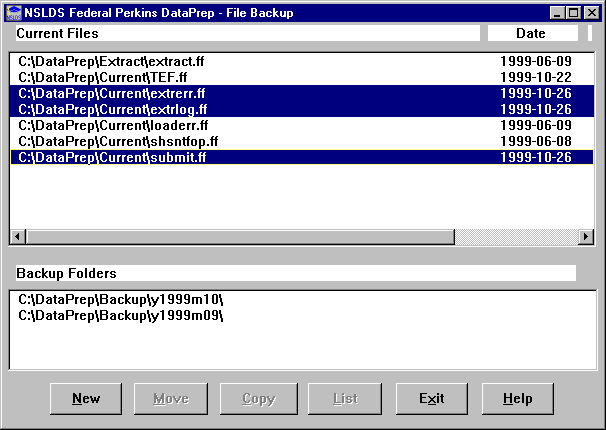Click date 1999-10-22 of TEF.ff
This screenshot has width=606, height=430.
pos(536,77)
